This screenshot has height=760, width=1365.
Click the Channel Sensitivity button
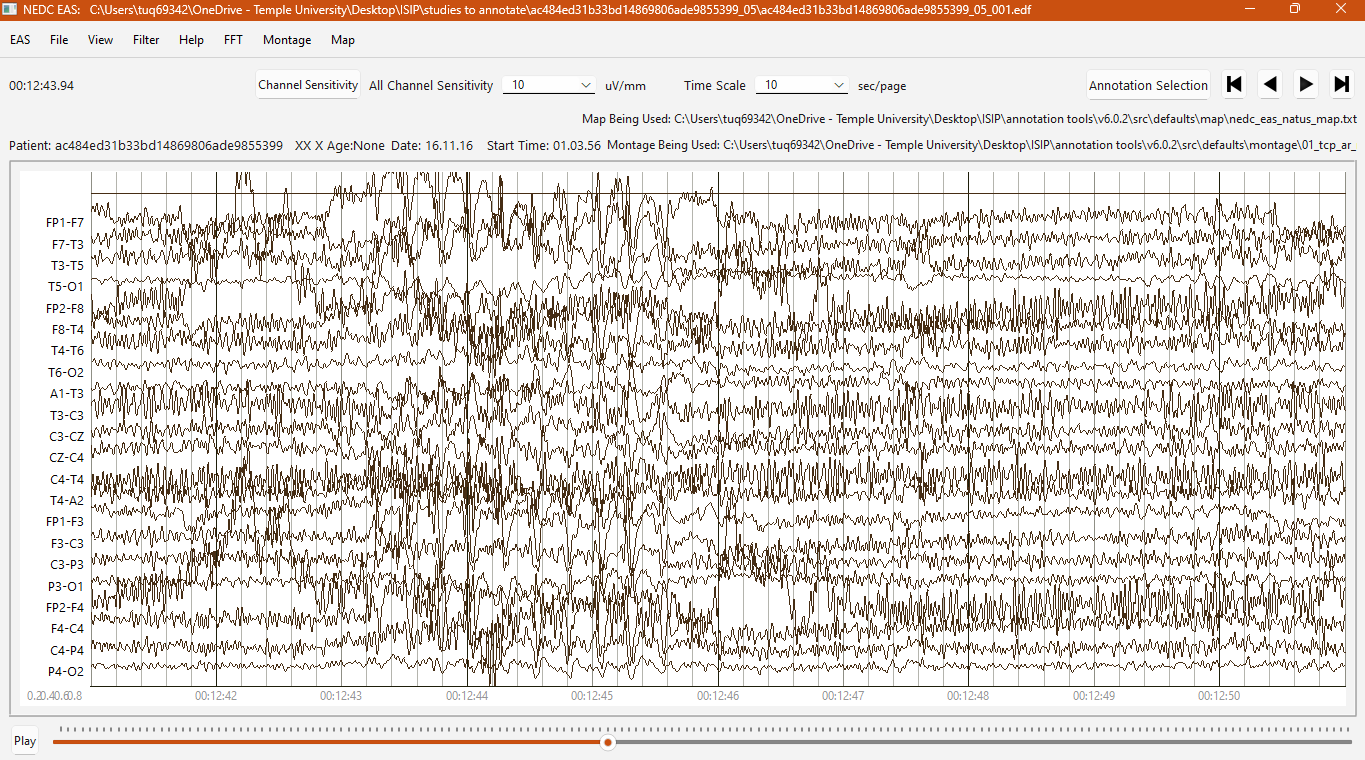coord(308,85)
